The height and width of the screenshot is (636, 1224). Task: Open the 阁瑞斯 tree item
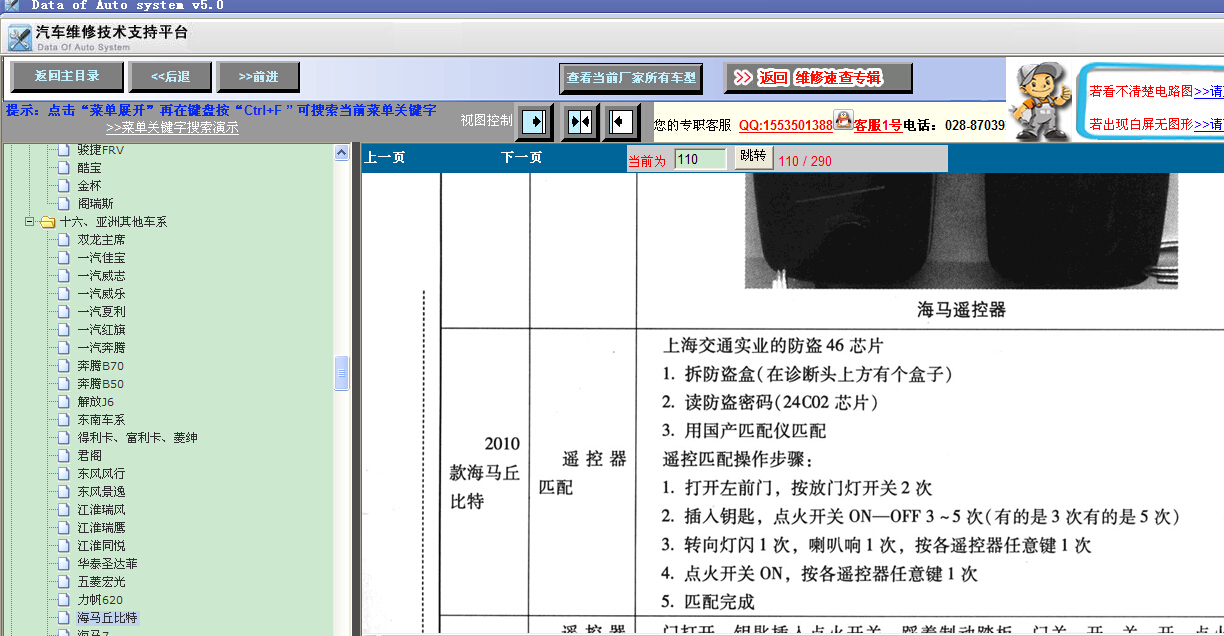pos(95,204)
